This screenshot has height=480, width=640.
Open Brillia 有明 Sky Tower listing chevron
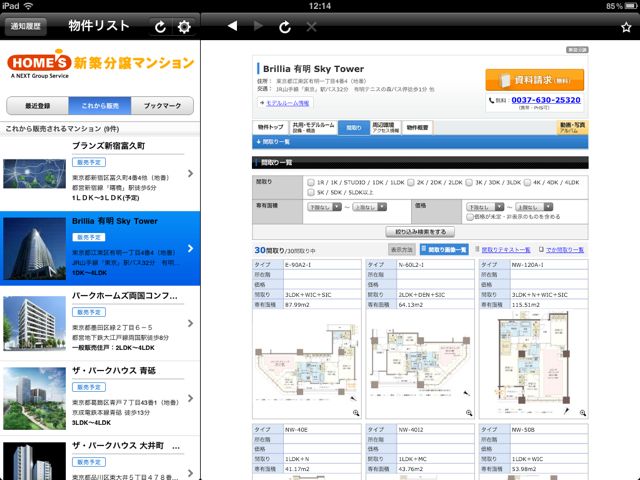[x=190, y=248]
